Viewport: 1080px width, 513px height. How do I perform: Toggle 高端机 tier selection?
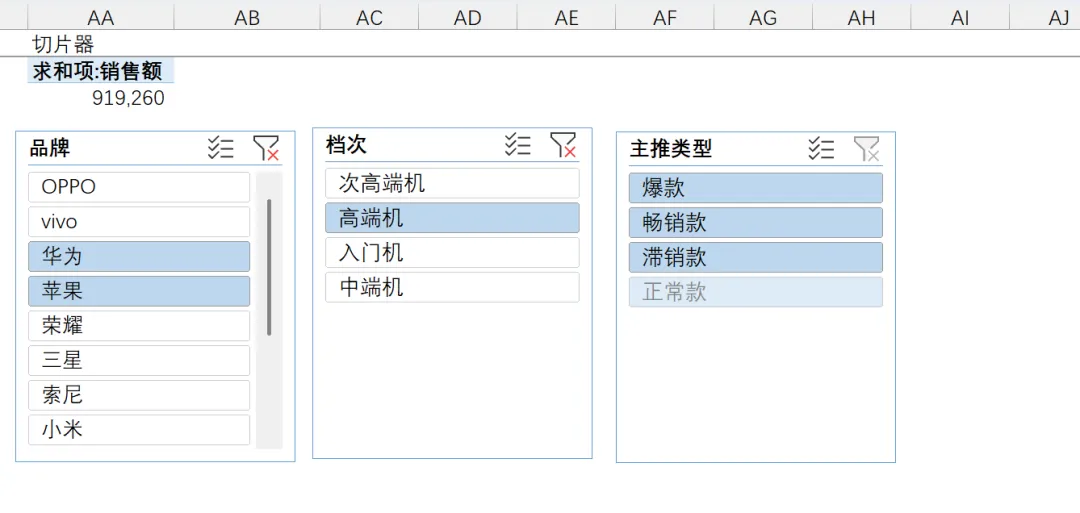click(x=452, y=218)
